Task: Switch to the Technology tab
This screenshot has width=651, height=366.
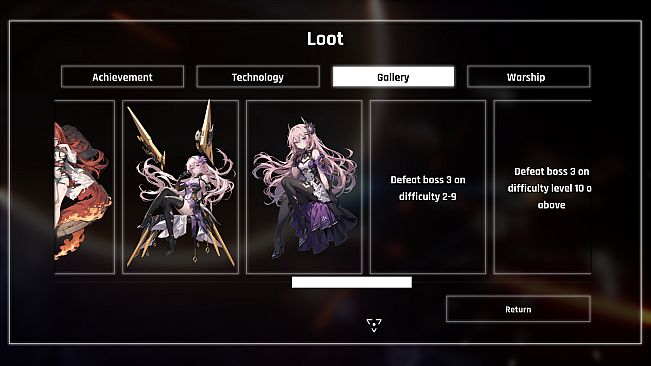Action: 258,77
